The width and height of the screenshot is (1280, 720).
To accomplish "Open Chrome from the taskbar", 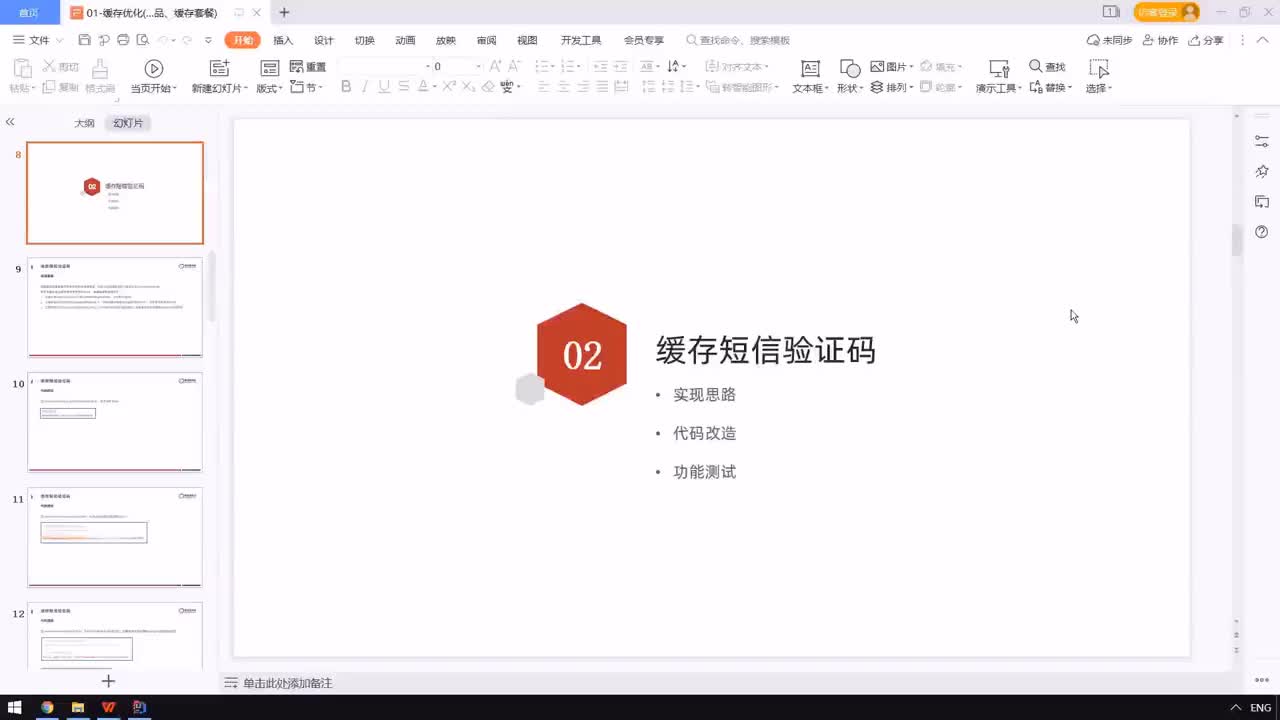I will (47, 707).
